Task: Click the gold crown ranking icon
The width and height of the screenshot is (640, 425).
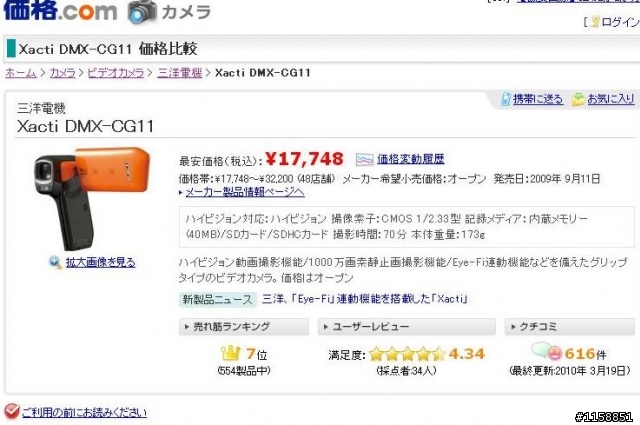Action: tap(231, 353)
